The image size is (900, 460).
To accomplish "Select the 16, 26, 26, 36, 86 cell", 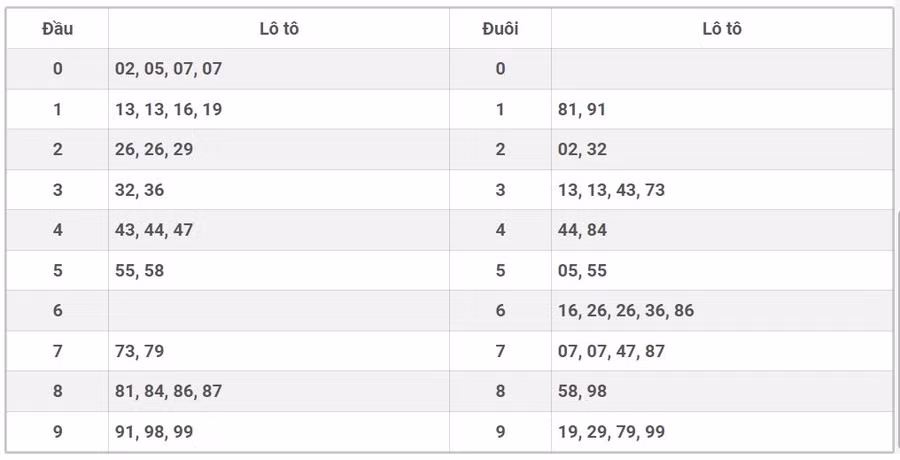I will click(x=626, y=311).
